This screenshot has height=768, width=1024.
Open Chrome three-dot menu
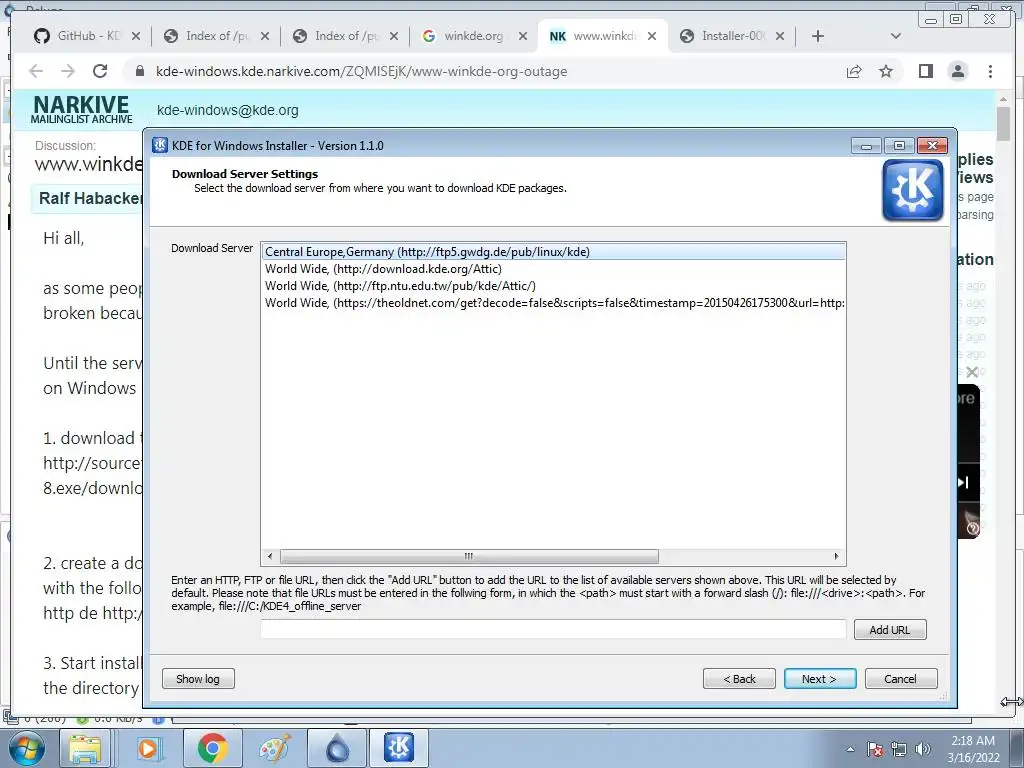(991, 71)
